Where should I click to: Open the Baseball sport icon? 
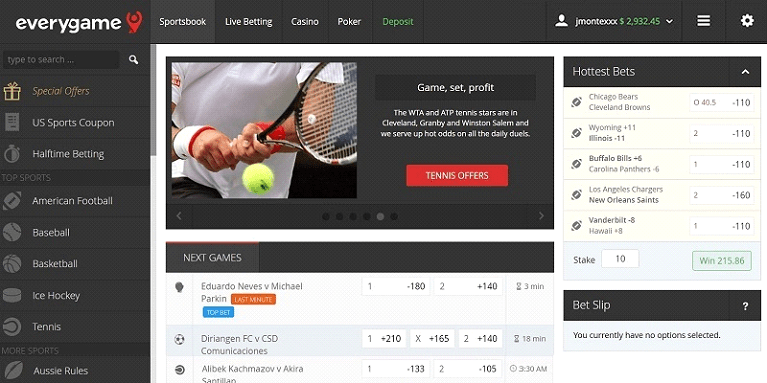coord(12,232)
